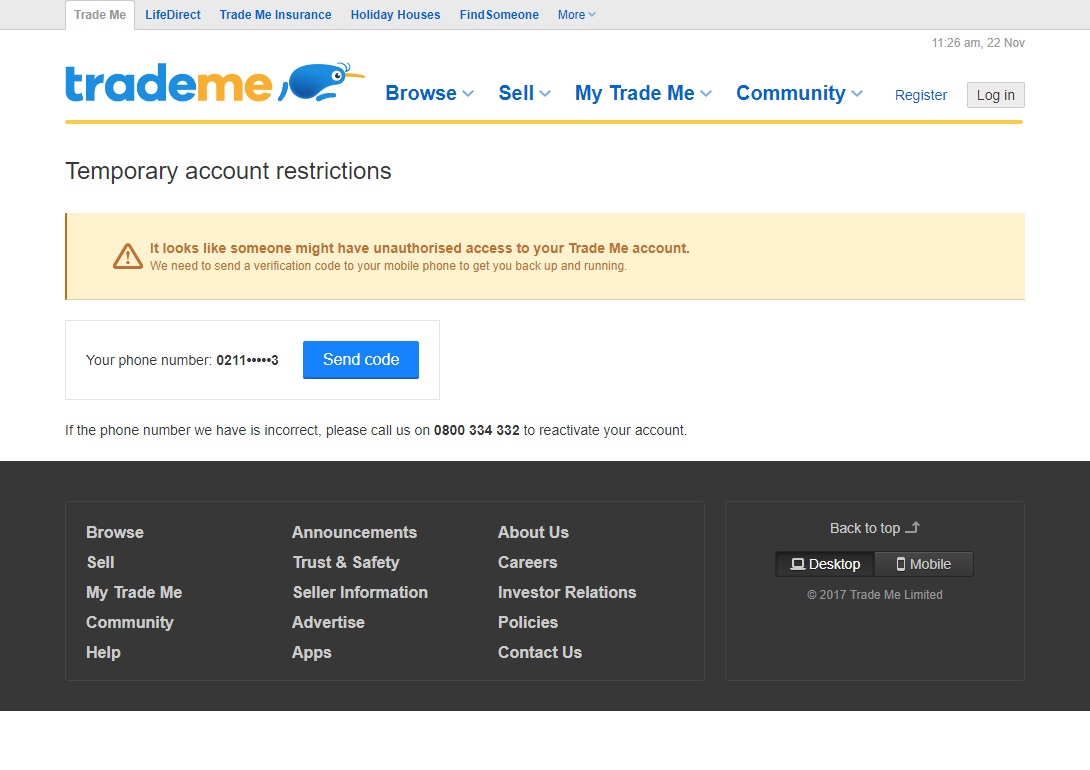Click the Log in button
Image resolution: width=1090 pixels, height=770 pixels.
(995, 95)
